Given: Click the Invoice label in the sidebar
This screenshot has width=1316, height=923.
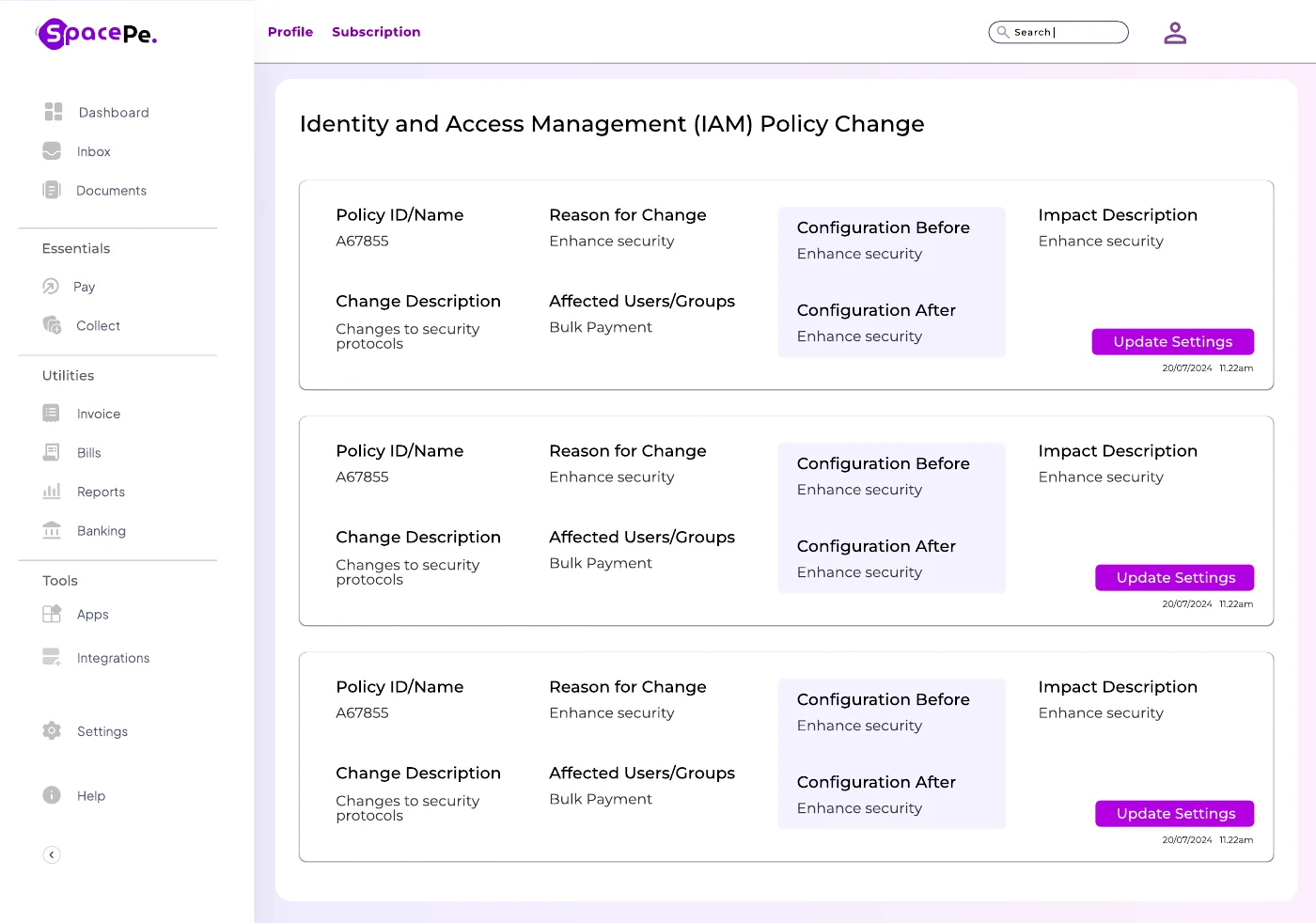Looking at the screenshot, I should tap(99, 415).
